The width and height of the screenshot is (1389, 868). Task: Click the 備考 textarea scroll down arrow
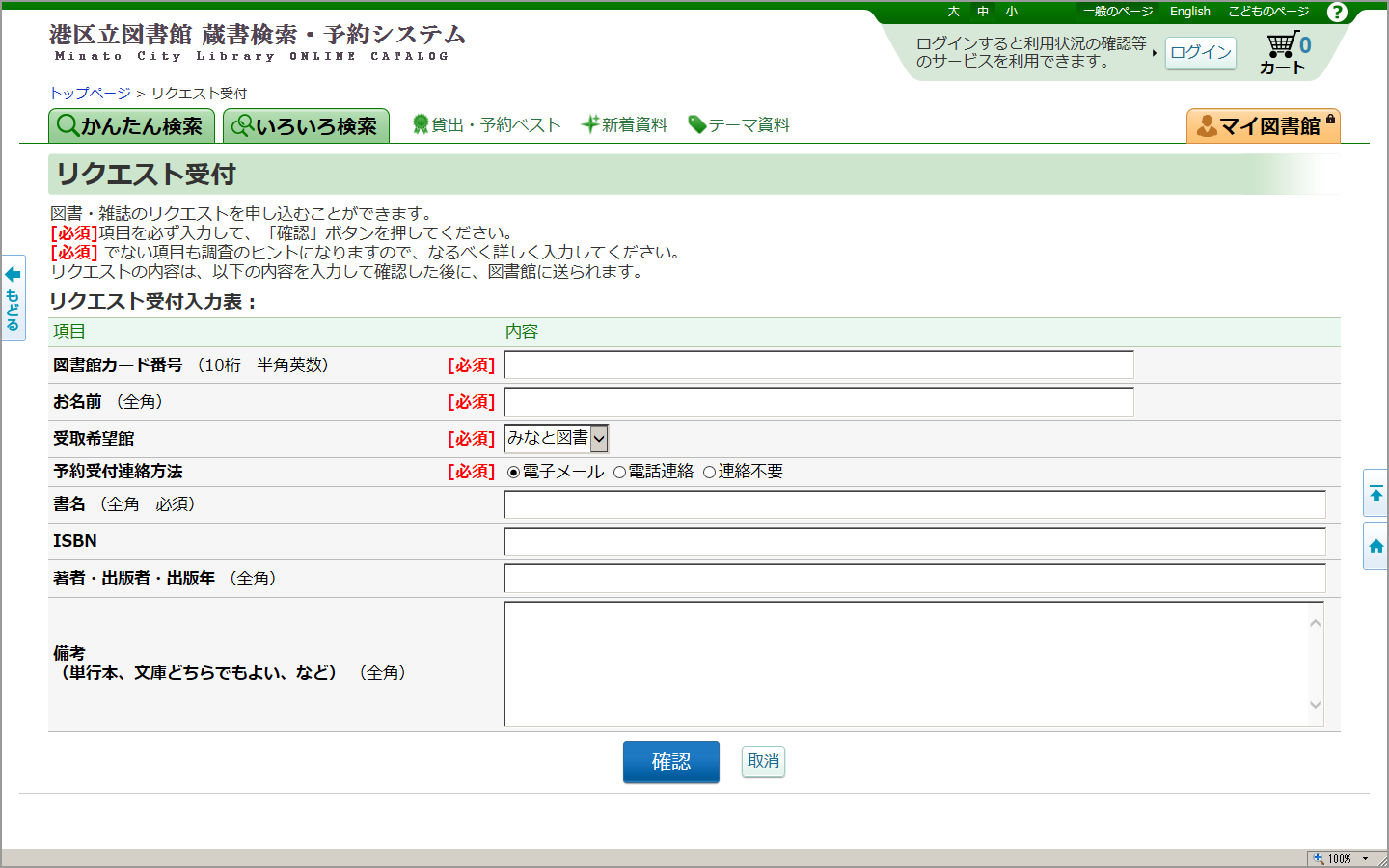(x=1315, y=705)
